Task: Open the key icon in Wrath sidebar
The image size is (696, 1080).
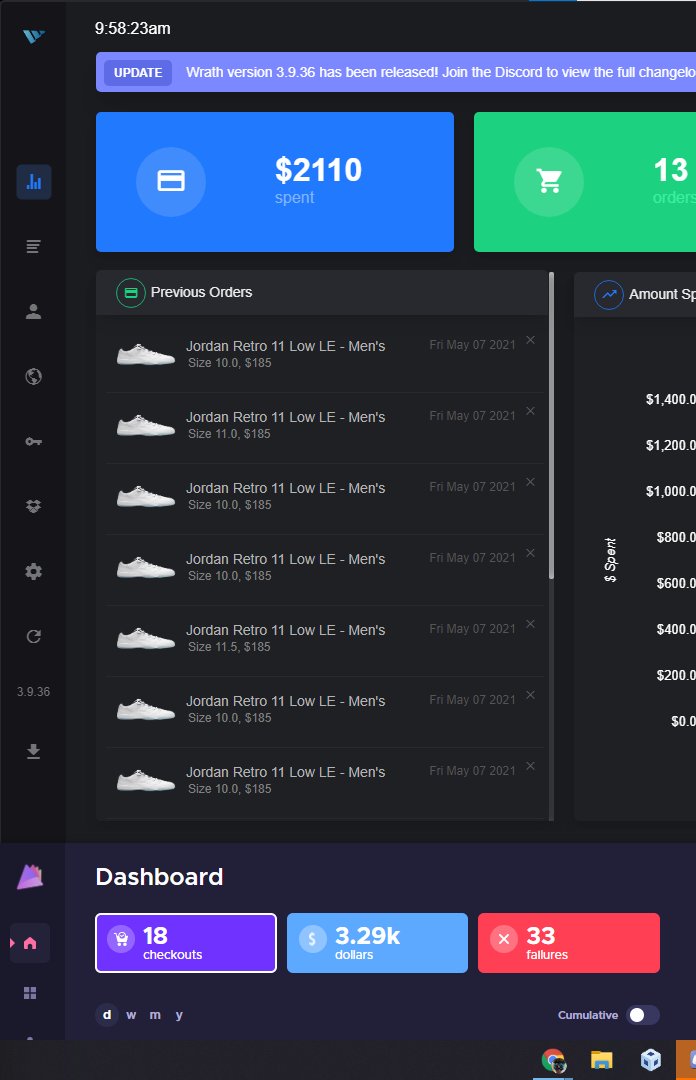Action: pyautogui.click(x=33, y=441)
